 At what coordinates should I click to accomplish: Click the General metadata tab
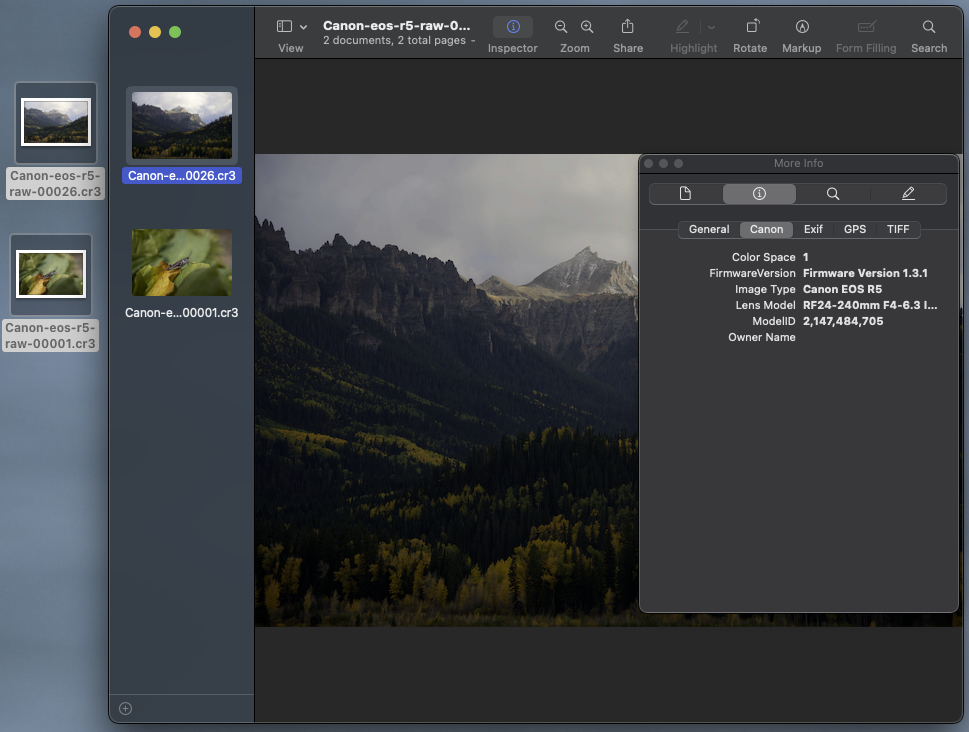click(709, 229)
